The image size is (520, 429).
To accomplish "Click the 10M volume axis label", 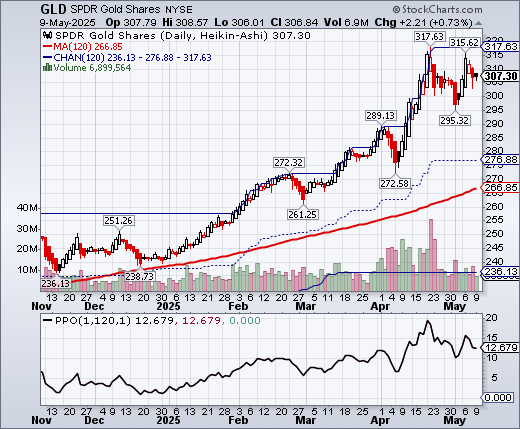I will (x=27, y=270).
